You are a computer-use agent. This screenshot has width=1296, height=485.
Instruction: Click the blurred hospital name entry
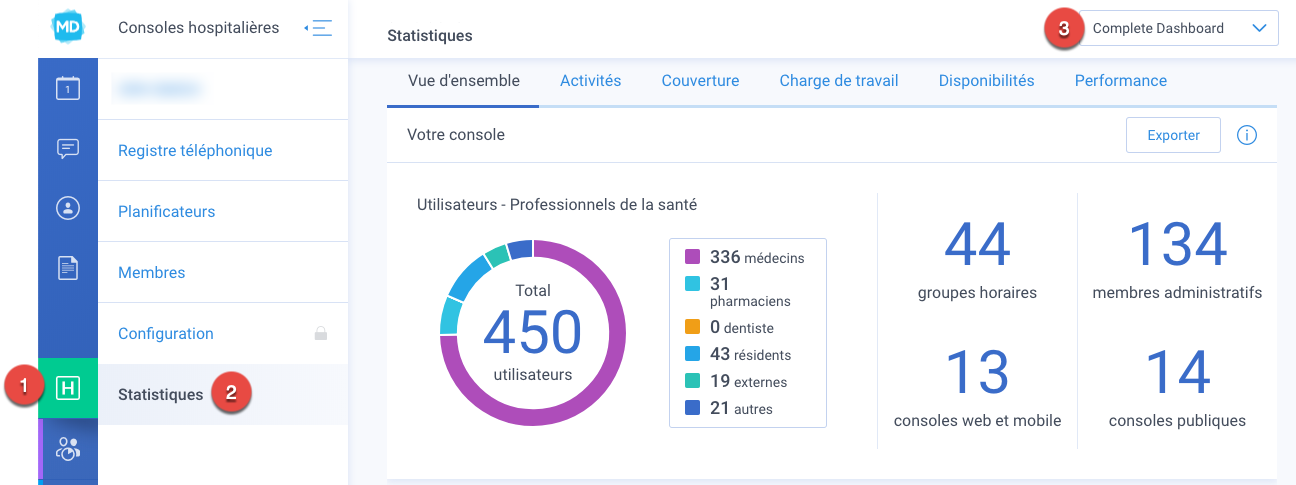160,89
